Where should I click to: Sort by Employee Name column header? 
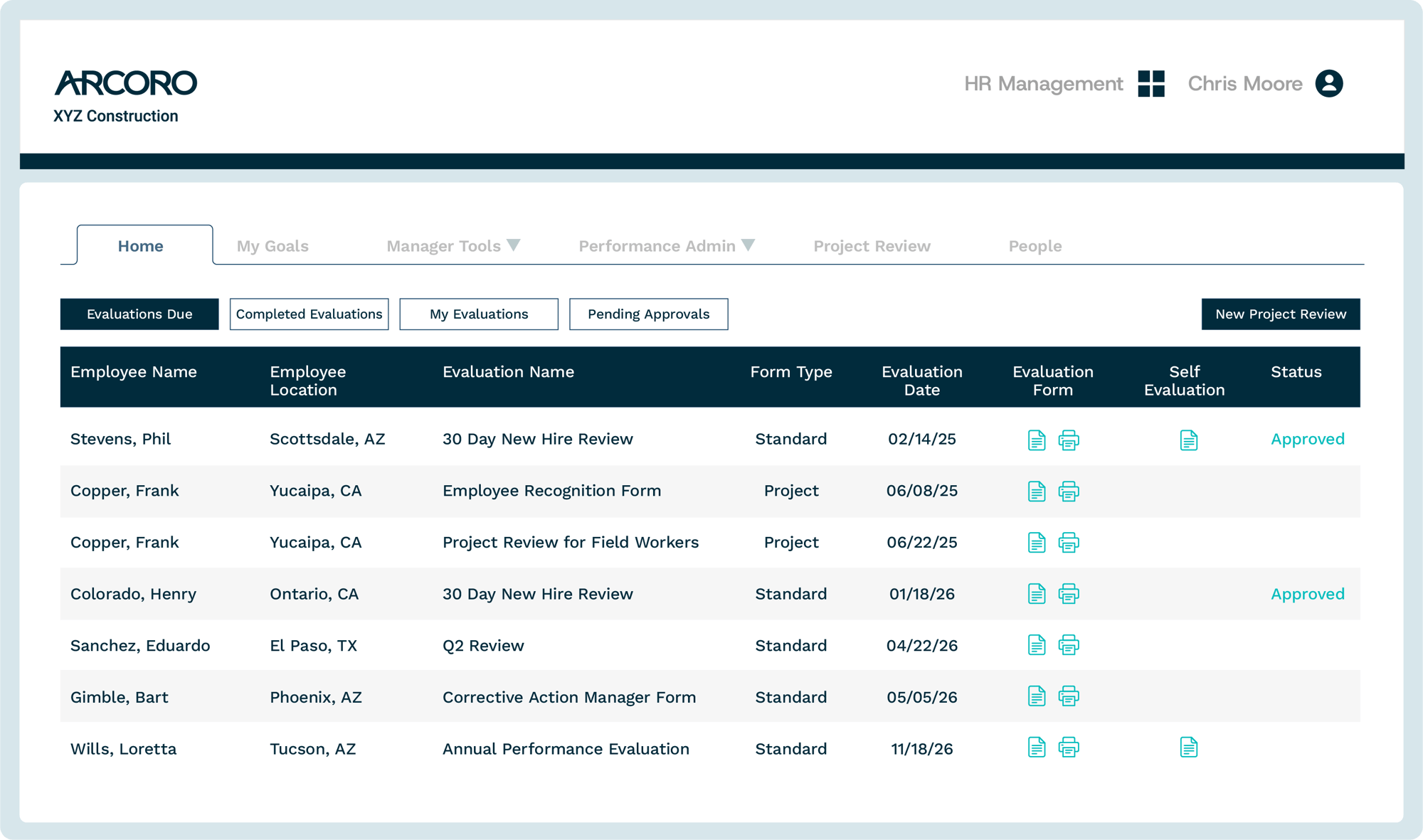point(134,372)
